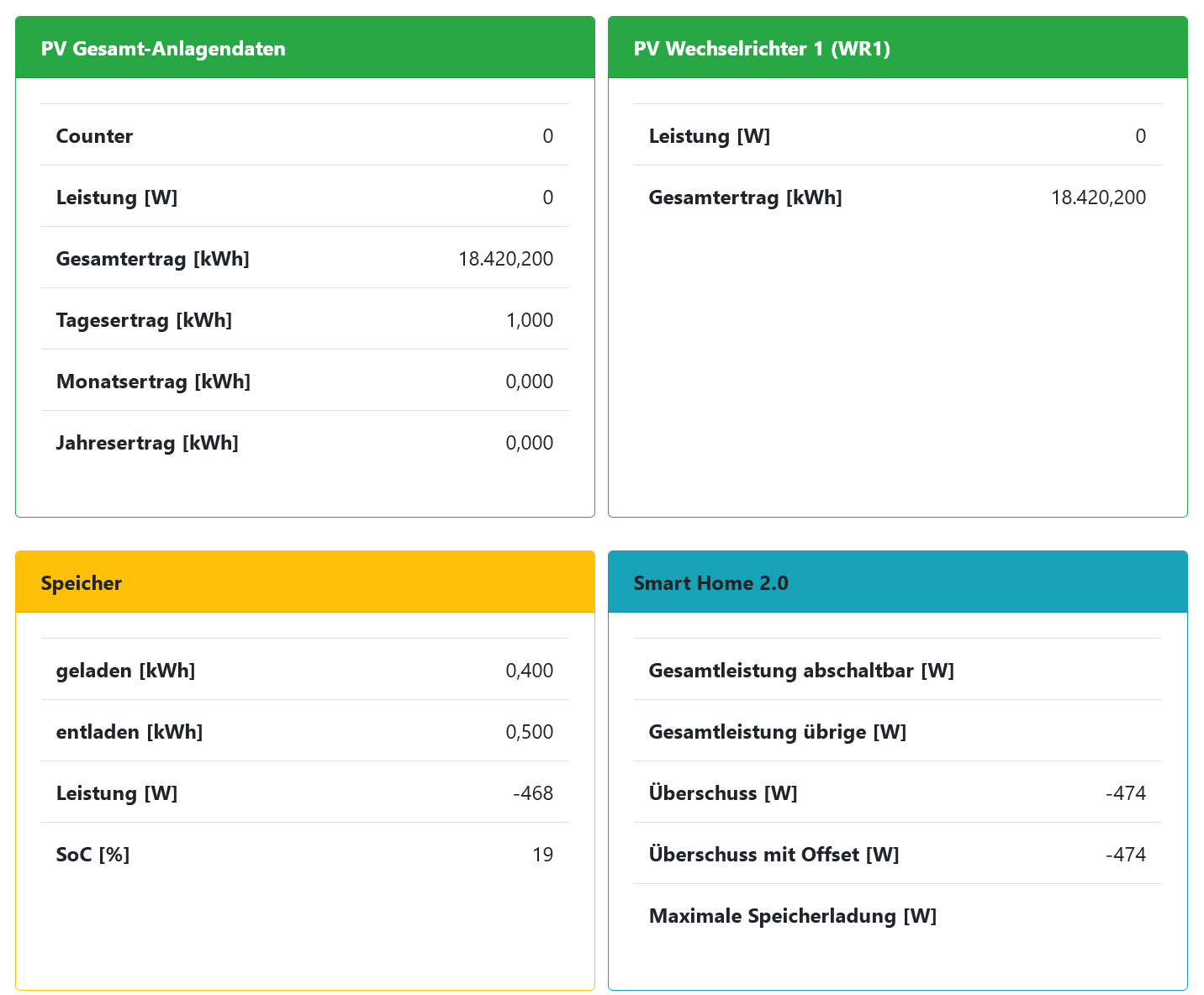Click the entladen [kWh] label
Image resolution: width=1204 pixels, height=995 pixels.
(129, 732)
